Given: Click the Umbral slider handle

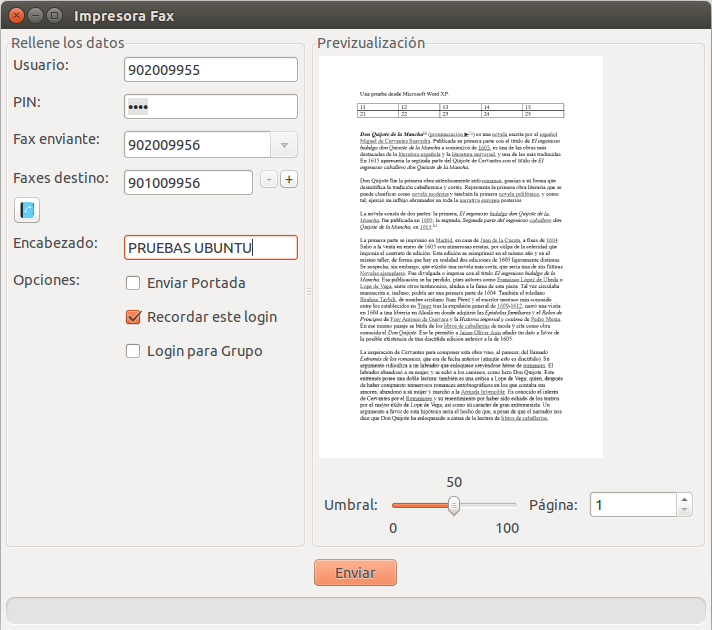Looking at the screenshot, I should pyautogui.click(x=454, y=505).
